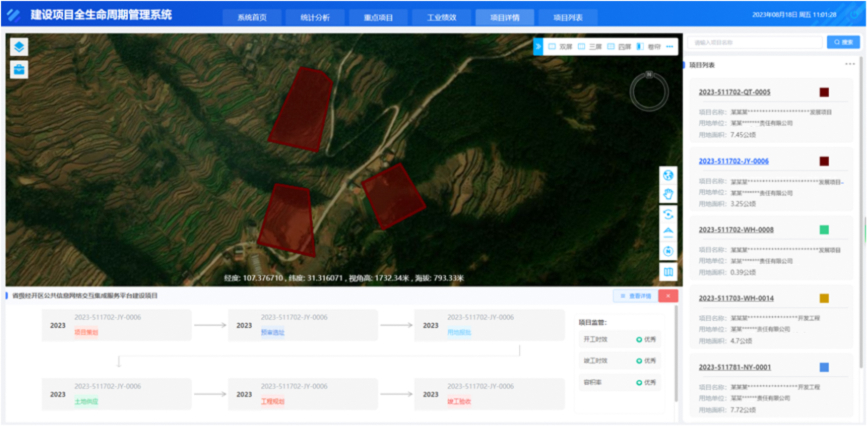Click the briefcase toolbox icon on map
The image size is (867, 426).
tap(19, 70)
